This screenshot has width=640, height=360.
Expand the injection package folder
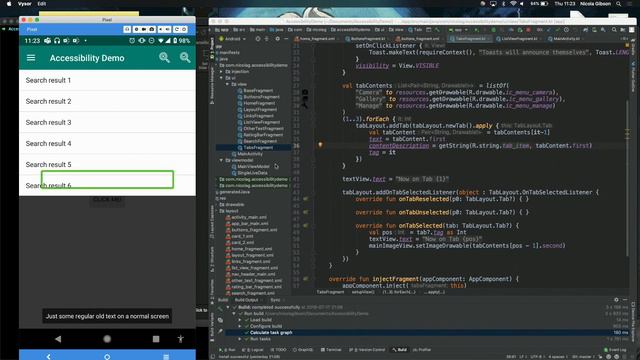(x=222, y=71)
